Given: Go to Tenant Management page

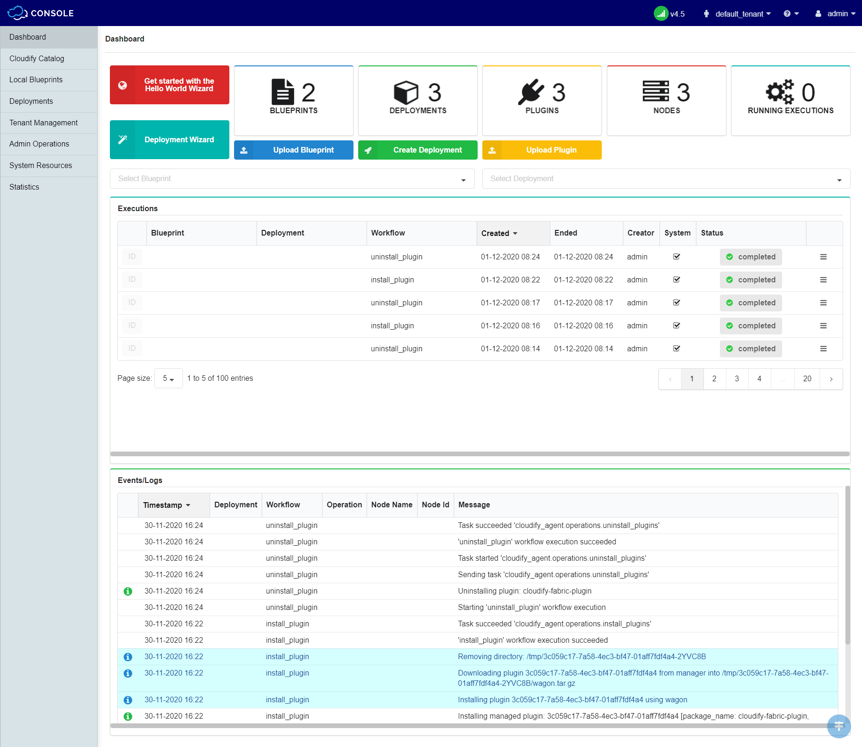Looking at the screenshot, I should tap(43, 122).
